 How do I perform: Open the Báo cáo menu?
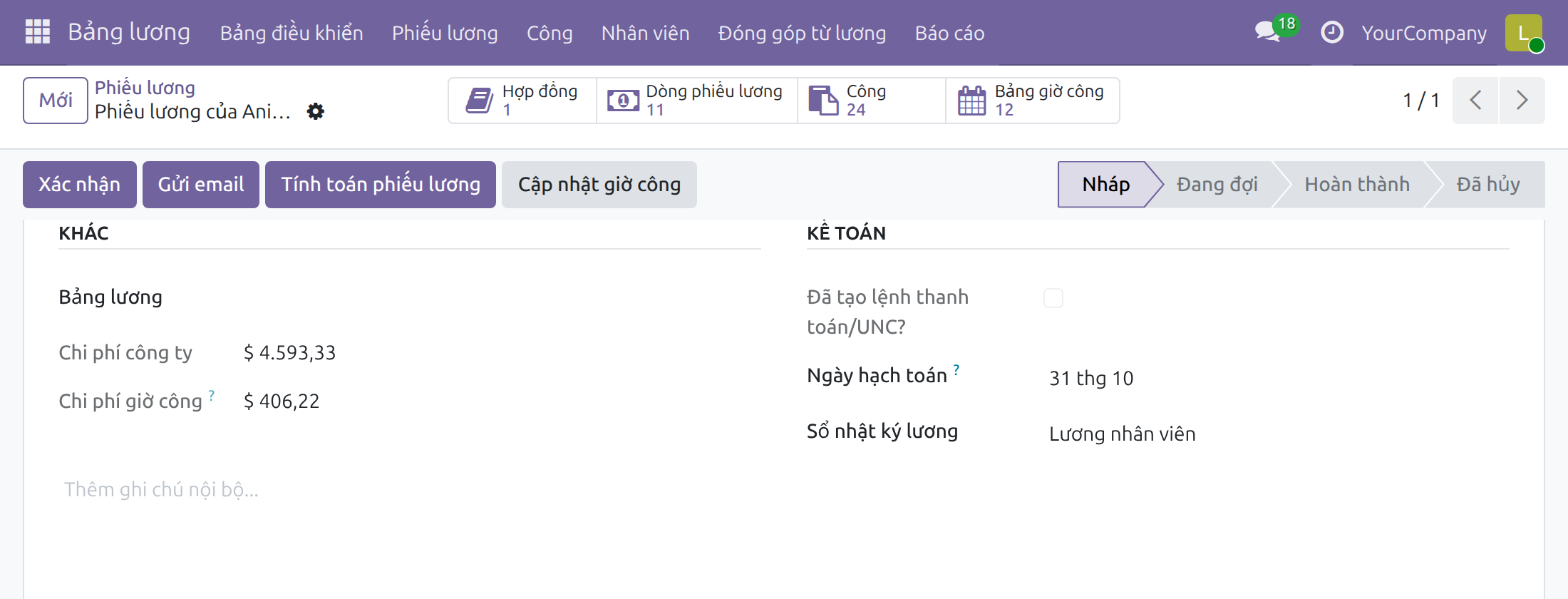pyautogui.click(x=949, y=33)
